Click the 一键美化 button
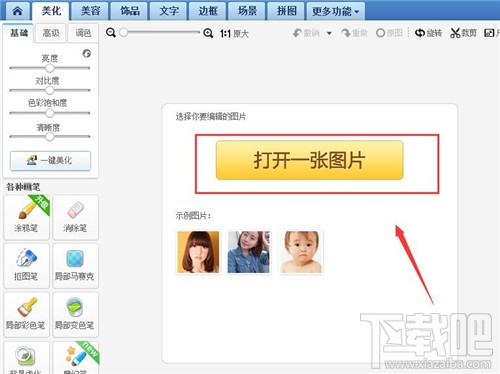The image size is (500, 374). [50, 161]
